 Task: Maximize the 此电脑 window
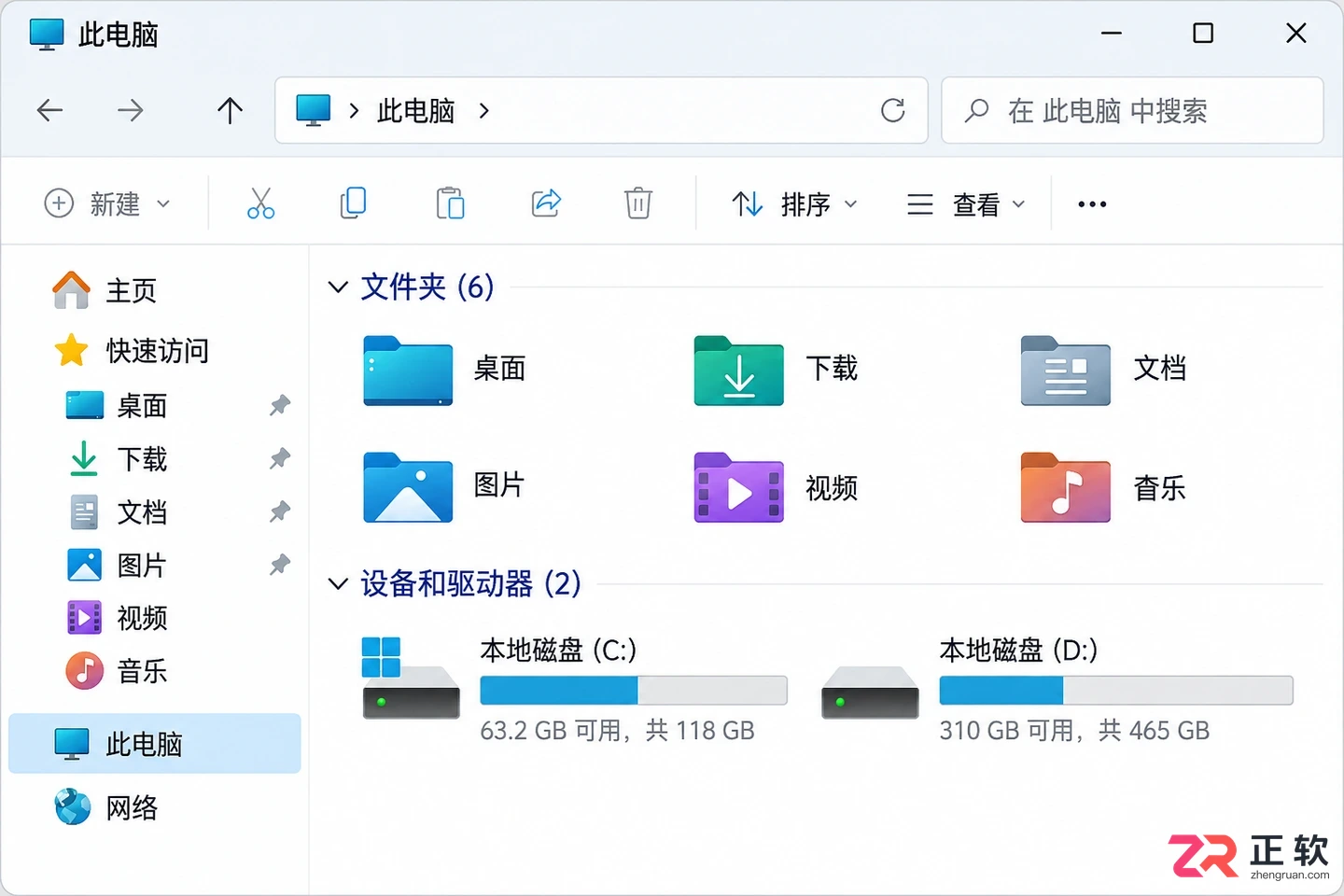pyautogui.click(x=1204, y=34)
